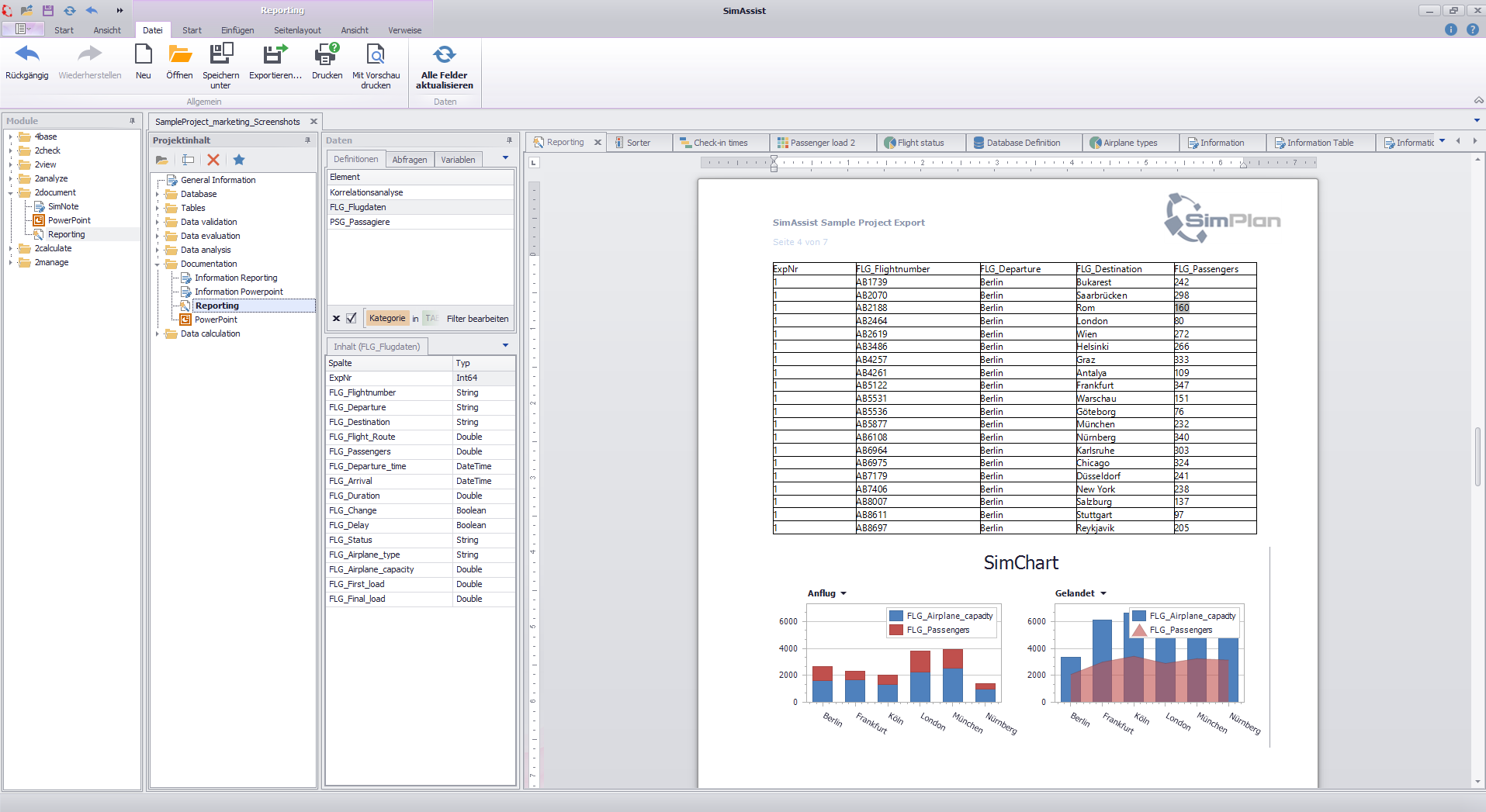Click the blue info icon at top right

tap(1451, 29)
